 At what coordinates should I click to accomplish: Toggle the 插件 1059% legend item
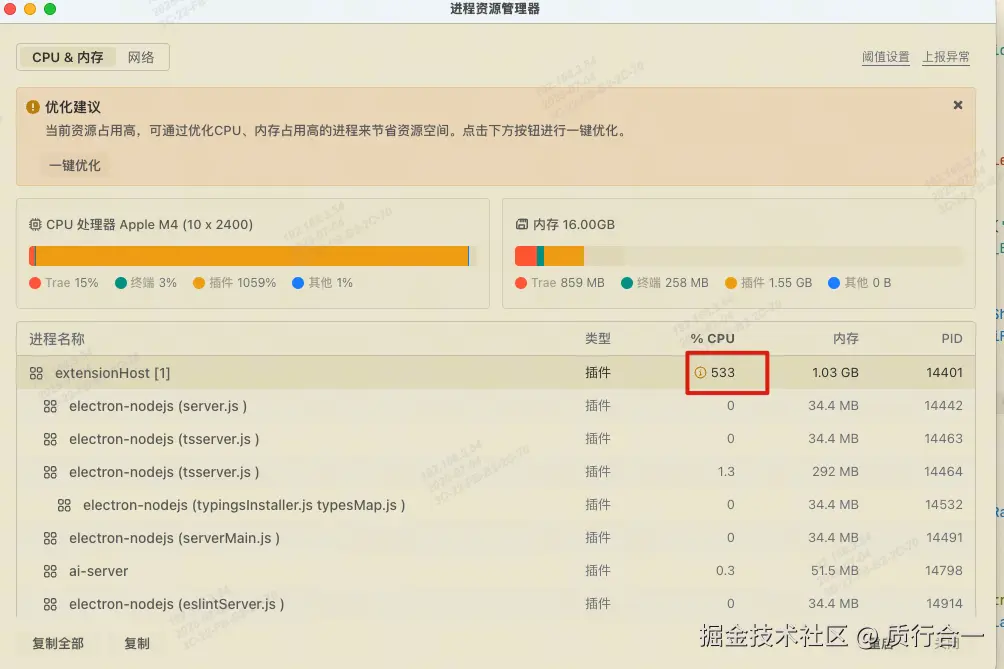[x=234, y=283]
